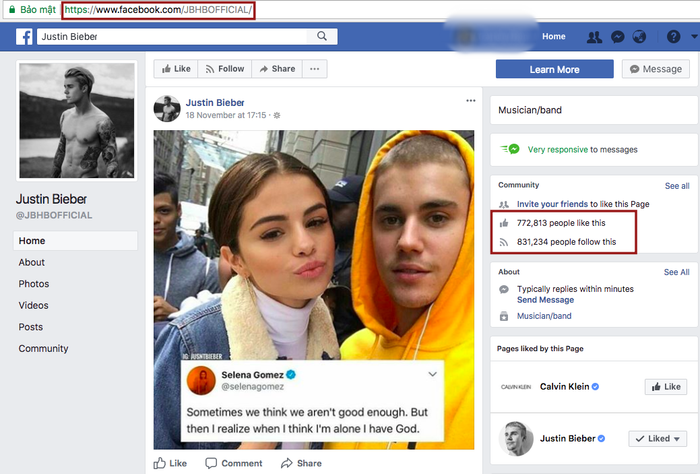
Task: Click the Calvin Klein logo thumbnail
Action: (516, 387)
